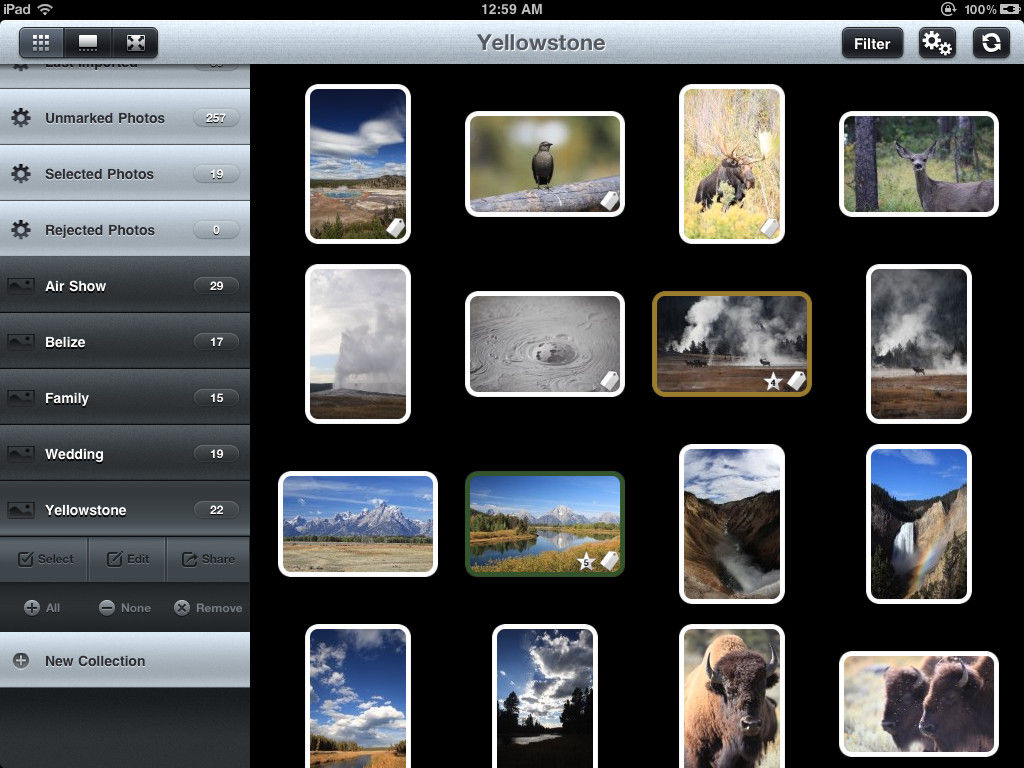This screenshot has width=1024, height=768.
Task: Tap Remove to delete selection
Action: pos(208,608)
